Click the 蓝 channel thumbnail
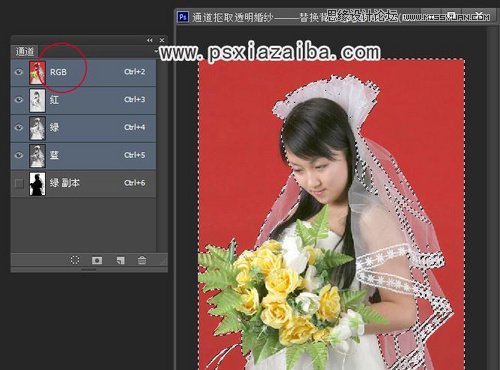 [37, 155]
